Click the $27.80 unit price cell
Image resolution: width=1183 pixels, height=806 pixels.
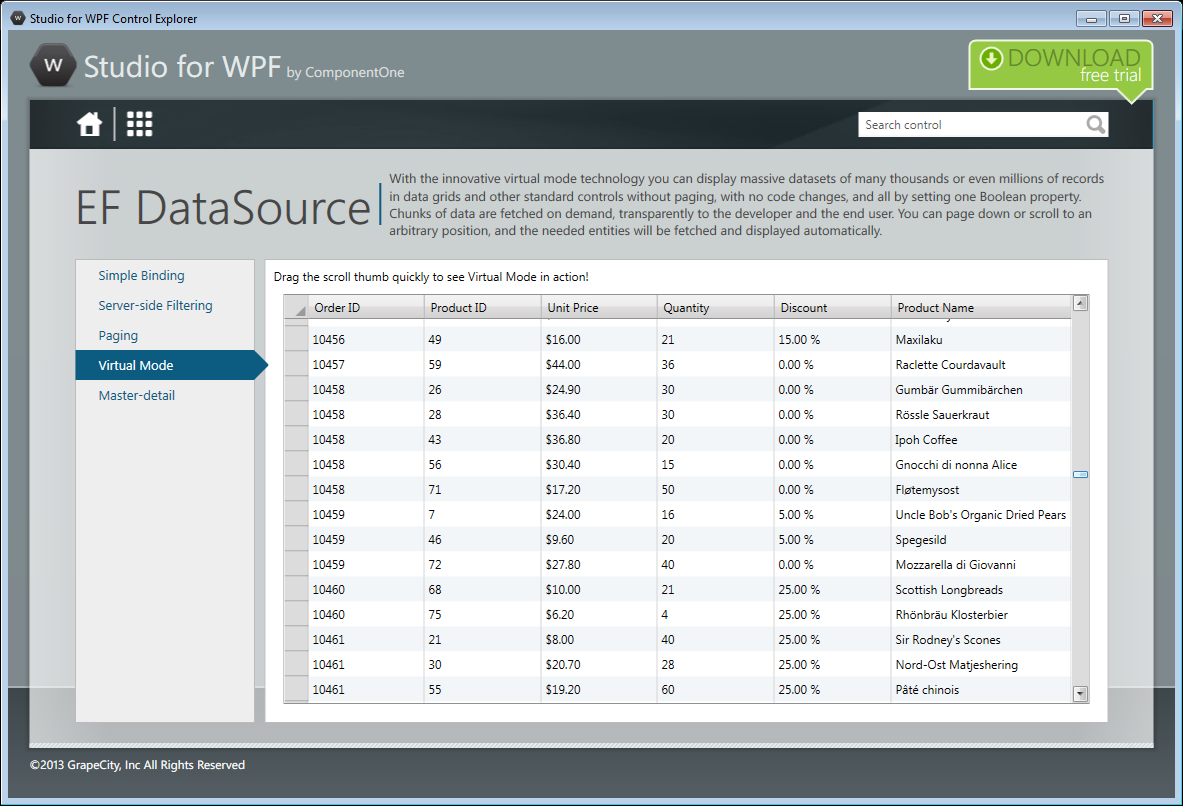click(600, 565)
